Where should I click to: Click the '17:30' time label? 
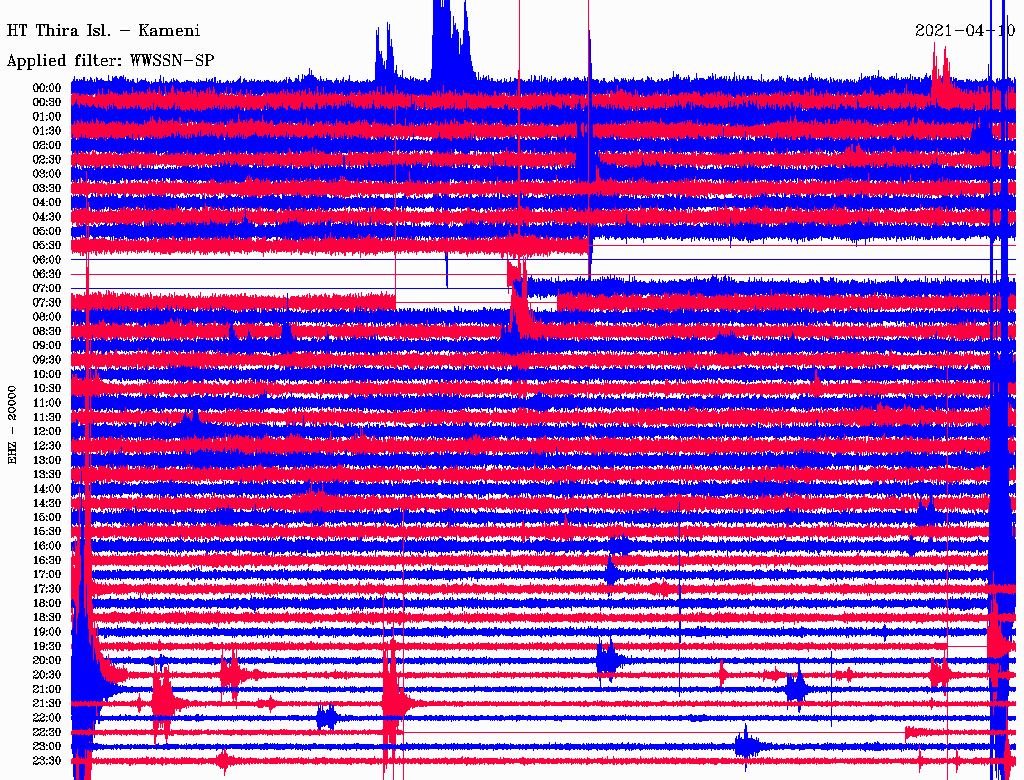pyautogui.click(x=47, y=589)
